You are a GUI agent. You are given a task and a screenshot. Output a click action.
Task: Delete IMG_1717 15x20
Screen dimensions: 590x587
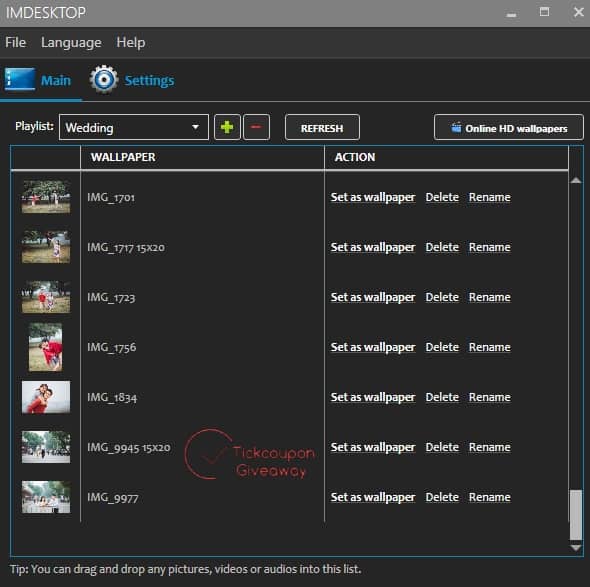pos(442,247)
